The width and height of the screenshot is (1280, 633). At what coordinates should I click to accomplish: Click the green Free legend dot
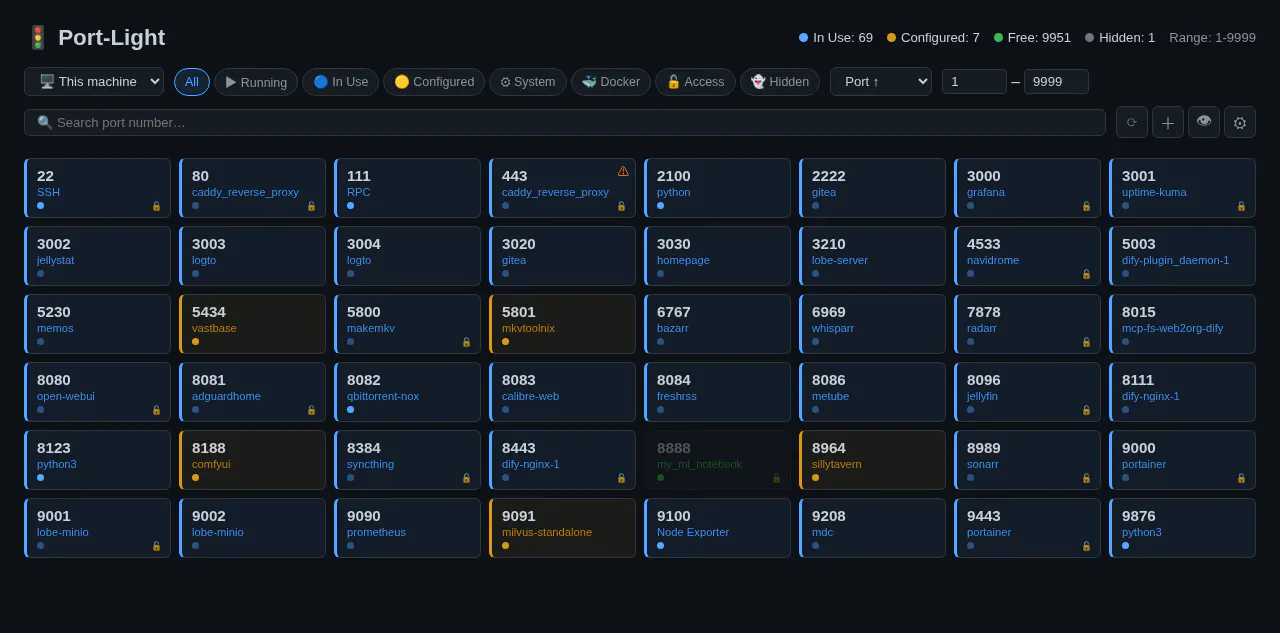(x=998, y=38)
